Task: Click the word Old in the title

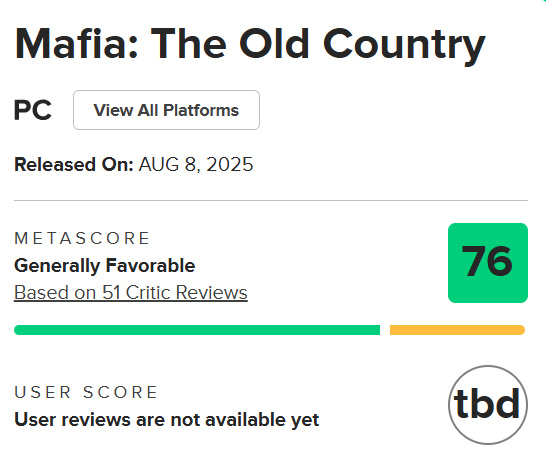Action: tap(274, 44)
